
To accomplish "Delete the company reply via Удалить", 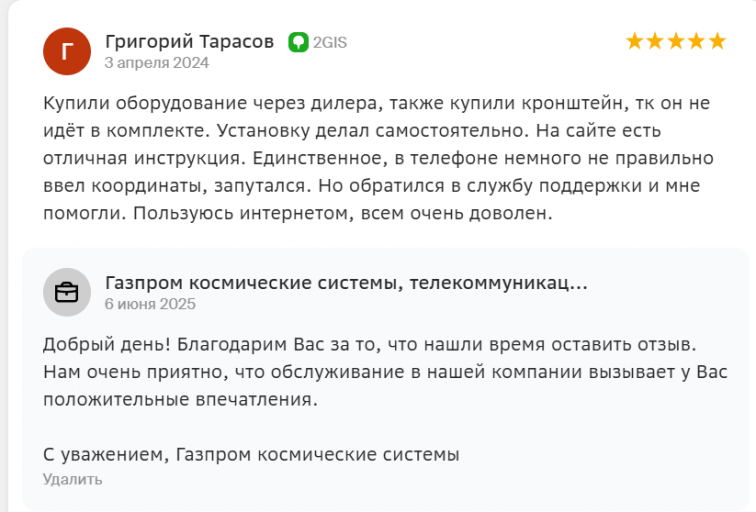I will pos(72,479).
